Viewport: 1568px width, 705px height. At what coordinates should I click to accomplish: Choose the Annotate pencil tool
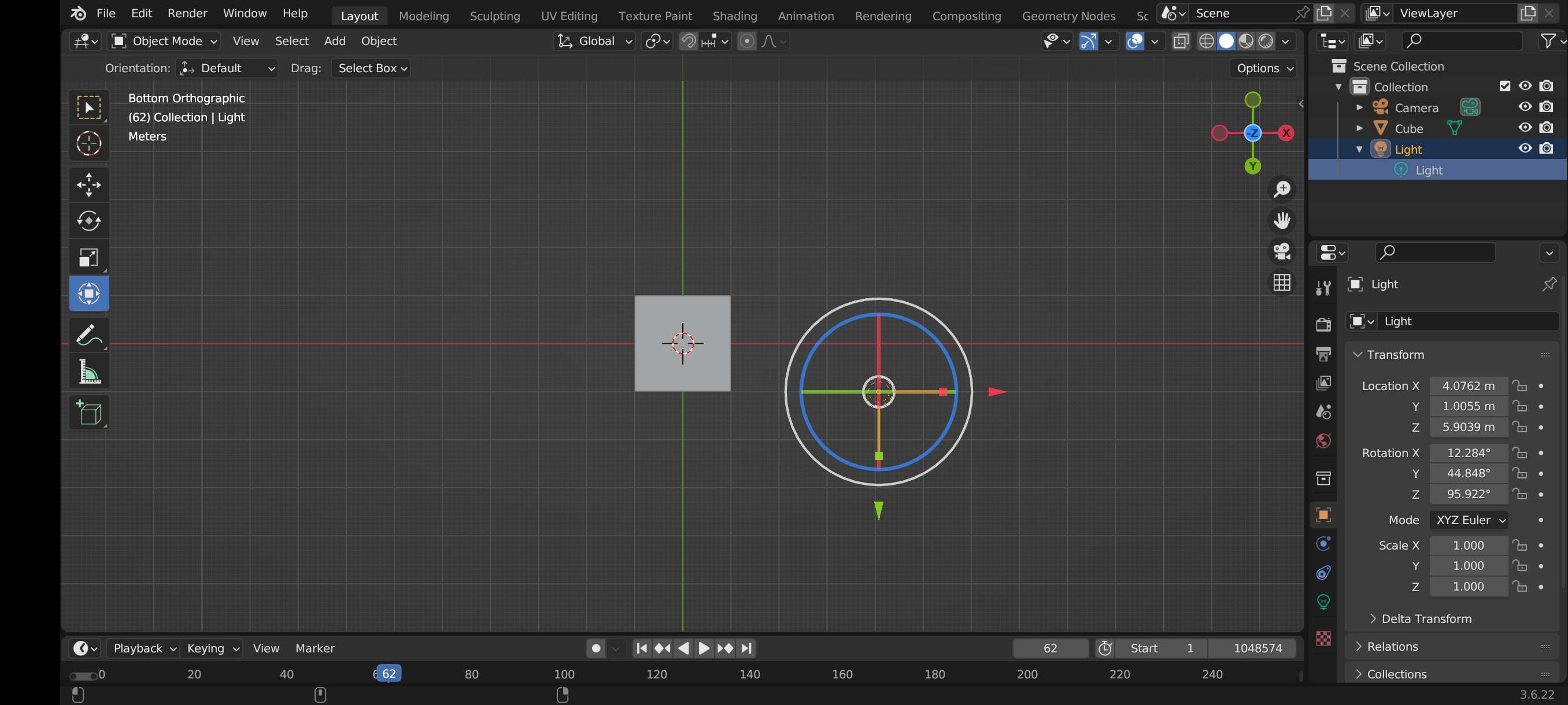pos(89,335)
